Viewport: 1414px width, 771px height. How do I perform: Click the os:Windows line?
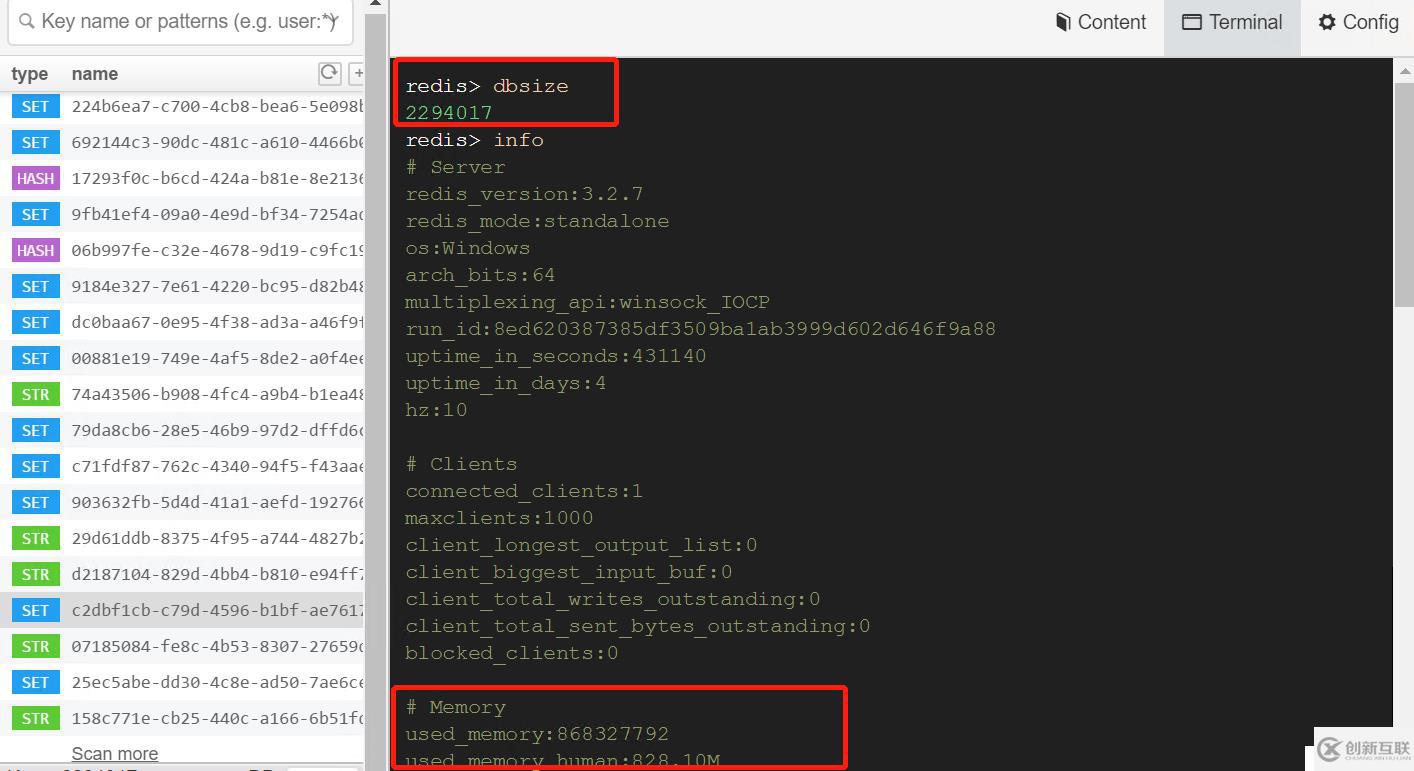coord(468,248)
